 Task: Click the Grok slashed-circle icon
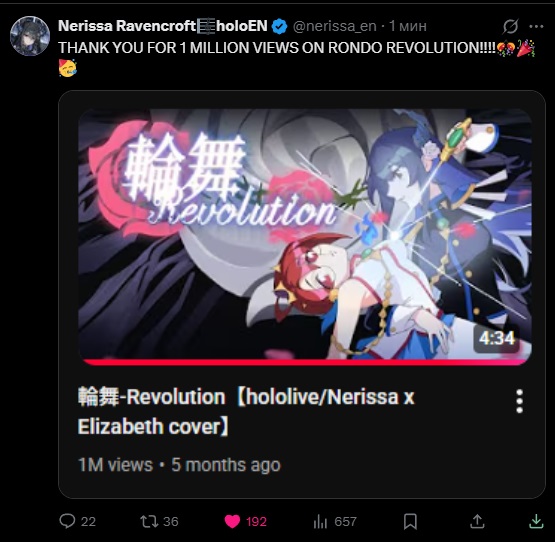pos(510,26)
